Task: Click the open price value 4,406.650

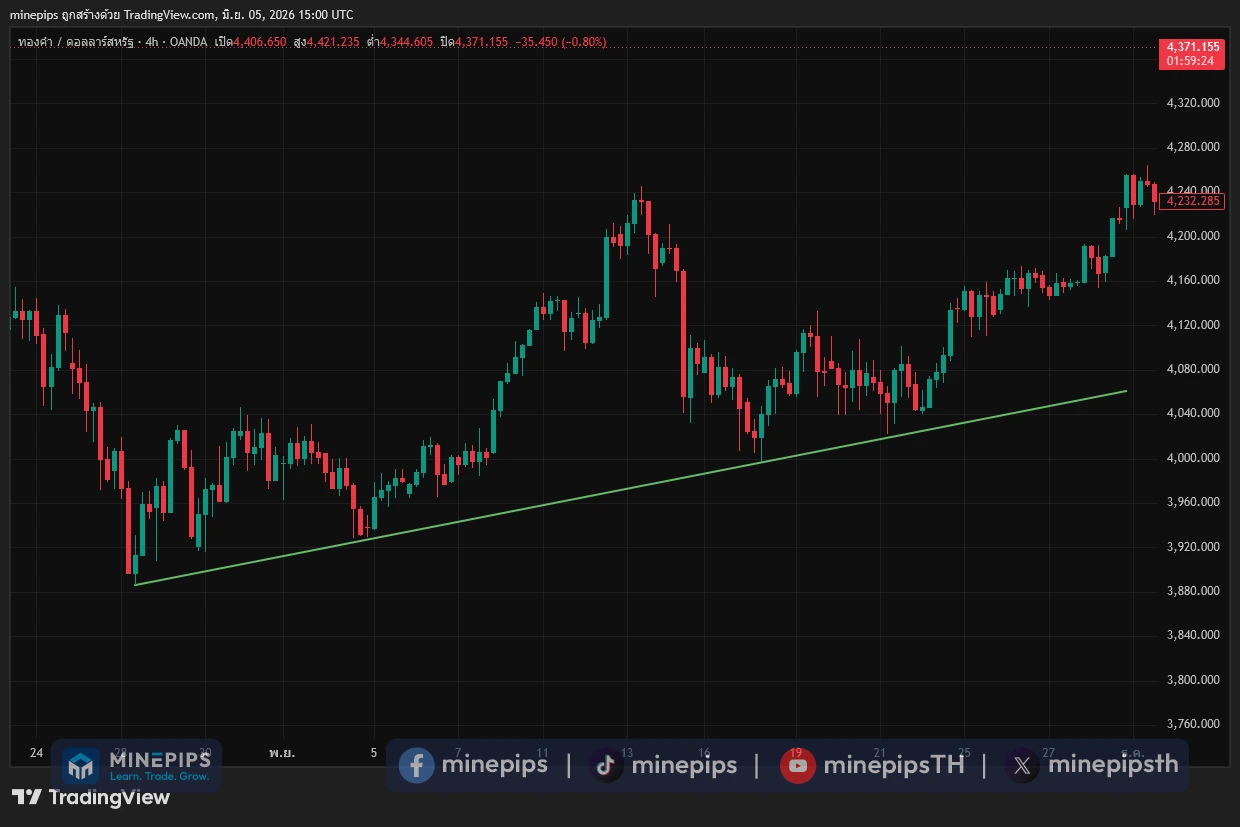Action: 260,42
